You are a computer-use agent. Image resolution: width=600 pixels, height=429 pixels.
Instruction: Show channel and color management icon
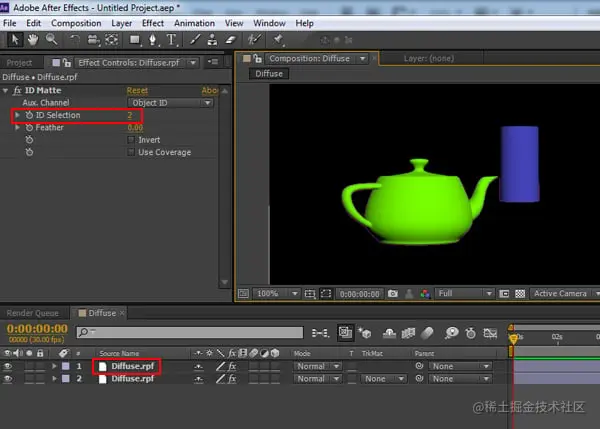(425, 294)
